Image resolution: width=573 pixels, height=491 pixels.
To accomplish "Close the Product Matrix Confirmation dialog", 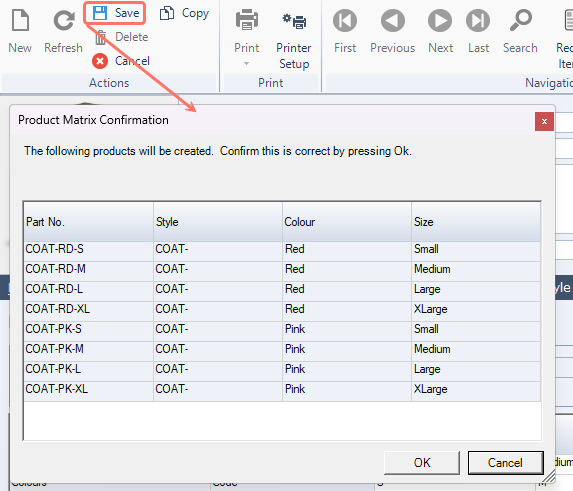I will click(544, 122).
